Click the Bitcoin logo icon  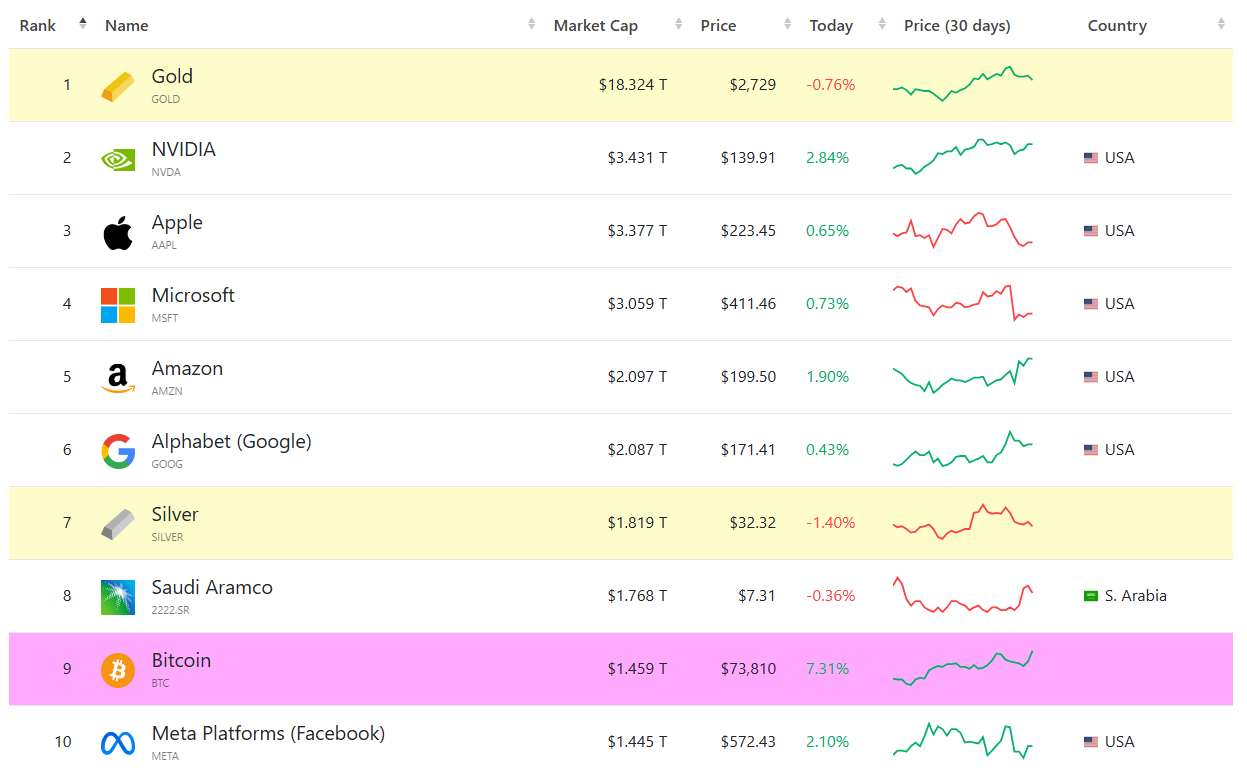coord(117,670)
